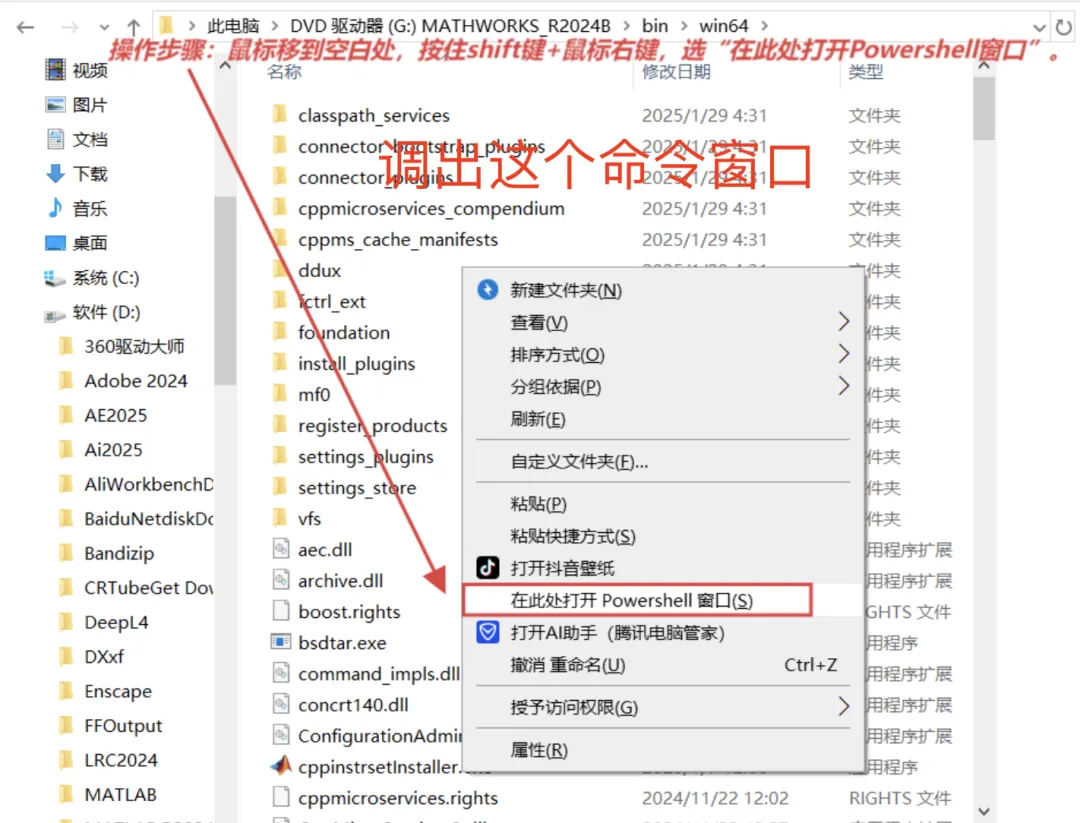The image size is (1080, 823).
Task: Expand the 分组依据(P) submenu
Action: (663, 387)
